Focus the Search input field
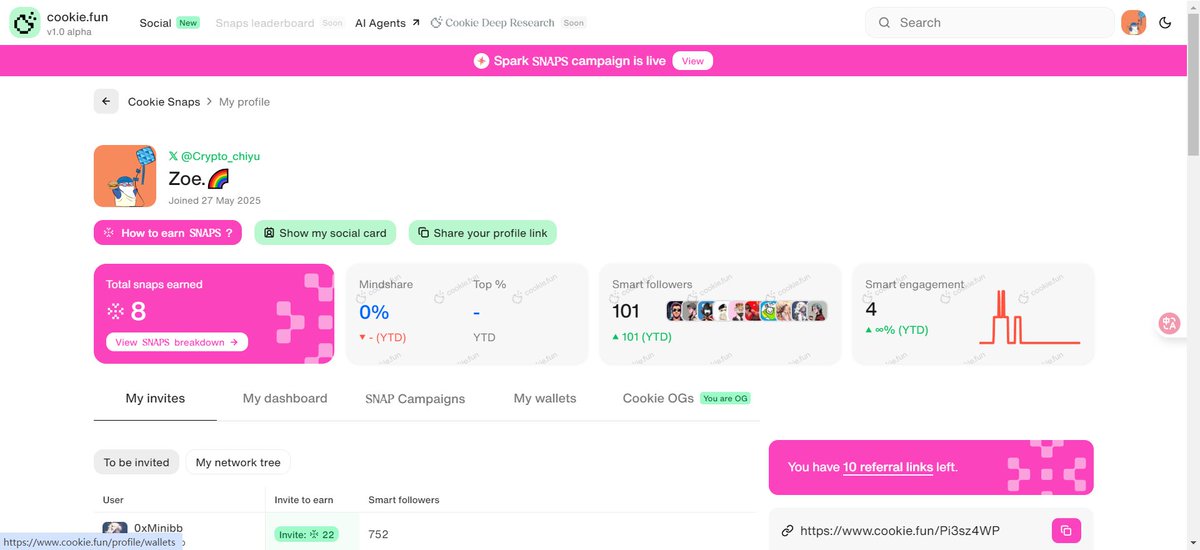 pyautogui.click(x=989, y=22)
